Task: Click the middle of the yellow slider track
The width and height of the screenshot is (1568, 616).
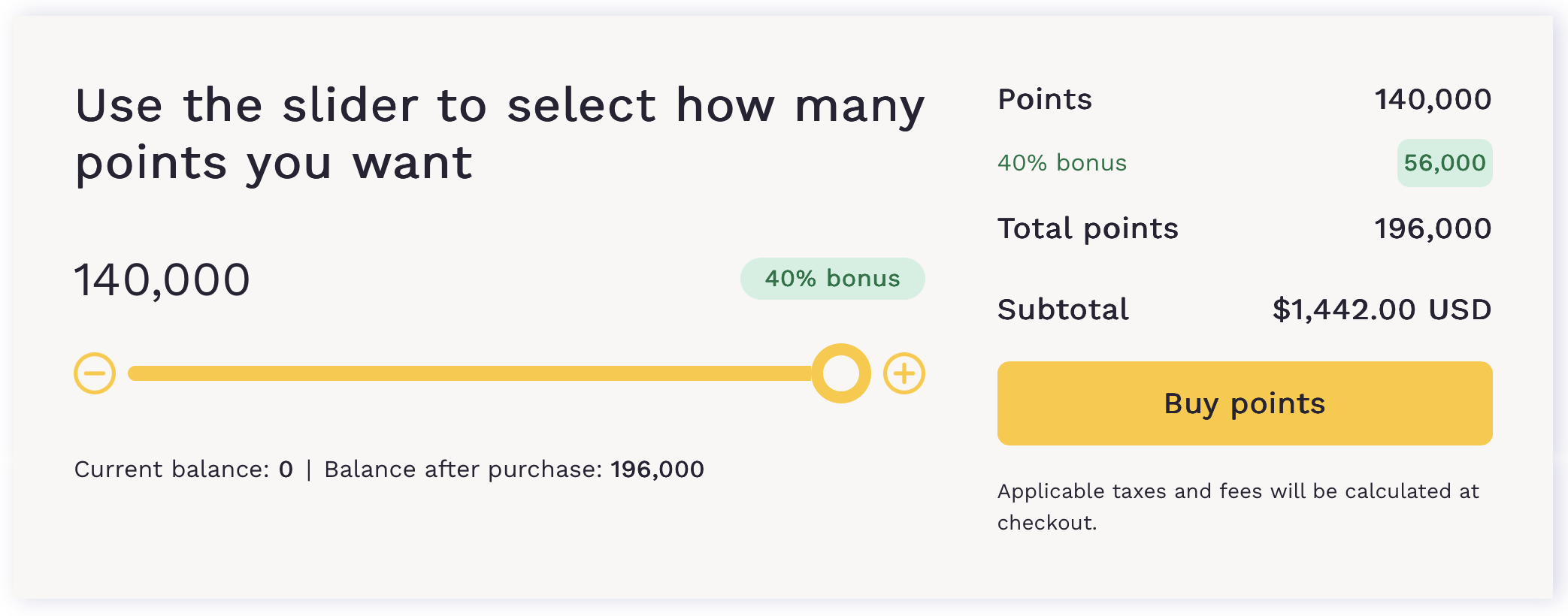Action: coord(470,373)
